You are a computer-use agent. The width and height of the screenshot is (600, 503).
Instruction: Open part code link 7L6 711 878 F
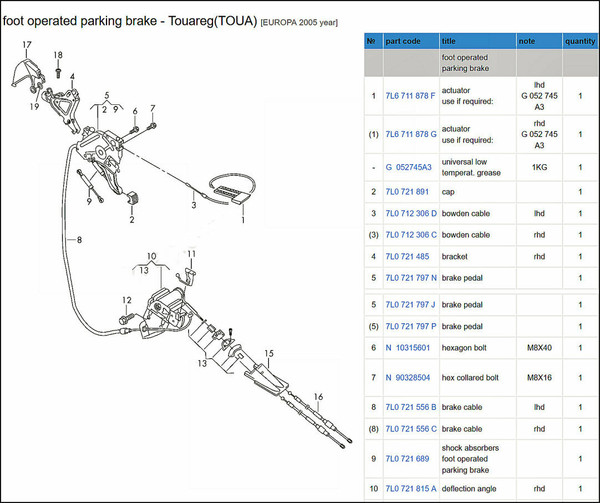click(x=410, y=95)
